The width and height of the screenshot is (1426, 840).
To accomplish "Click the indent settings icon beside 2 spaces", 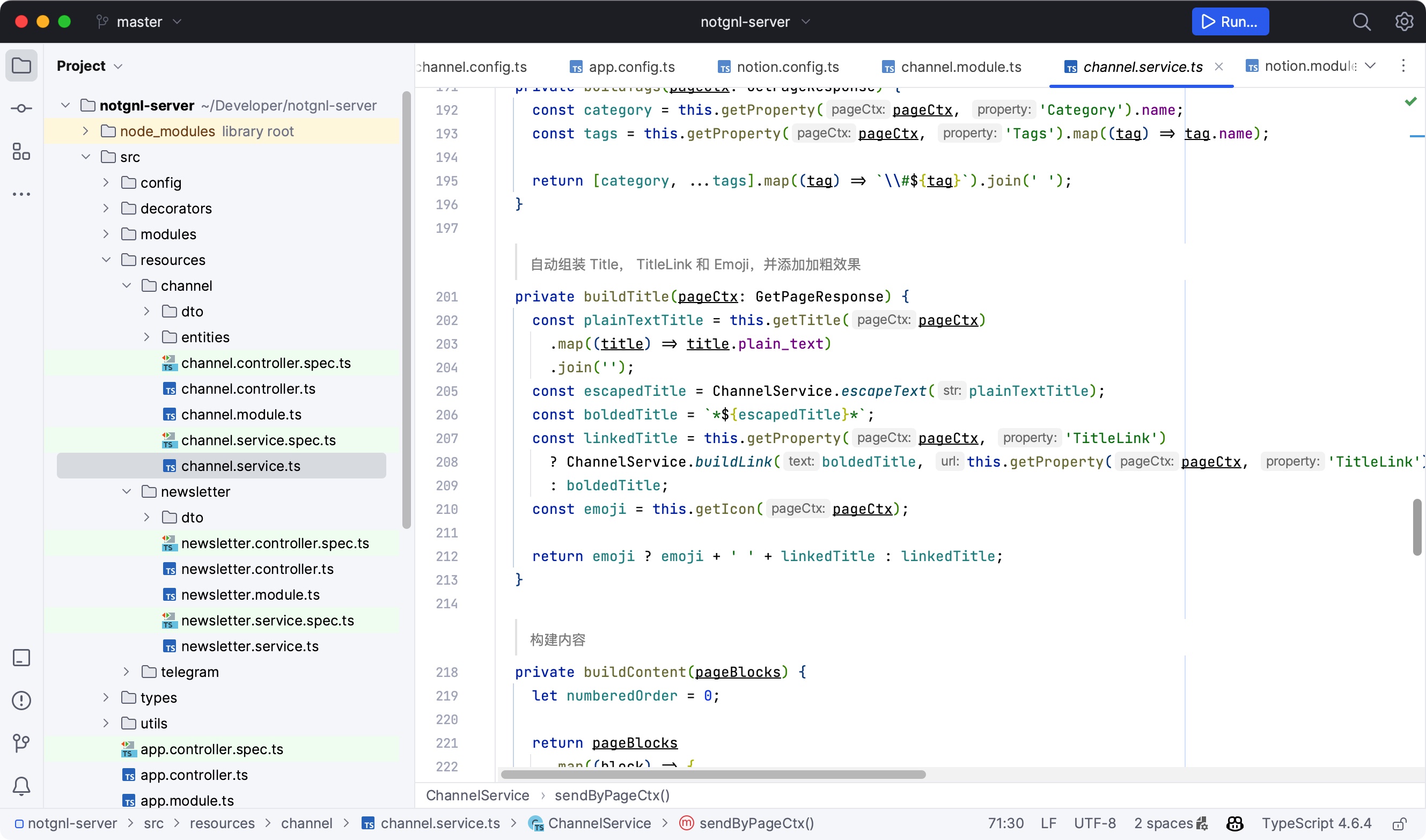I will tap(1202, 823).
